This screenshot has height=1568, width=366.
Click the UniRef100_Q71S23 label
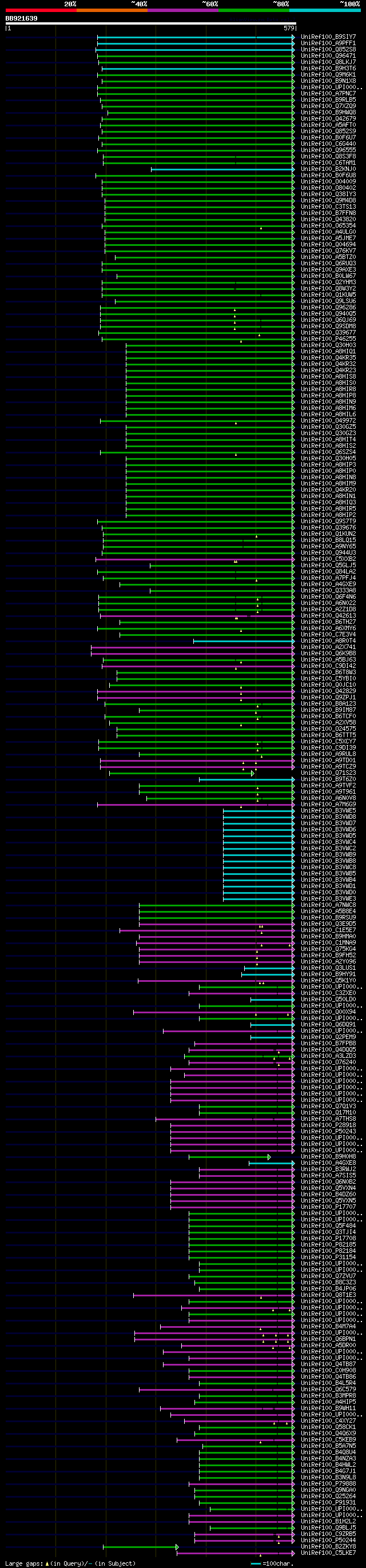[328, 773]
